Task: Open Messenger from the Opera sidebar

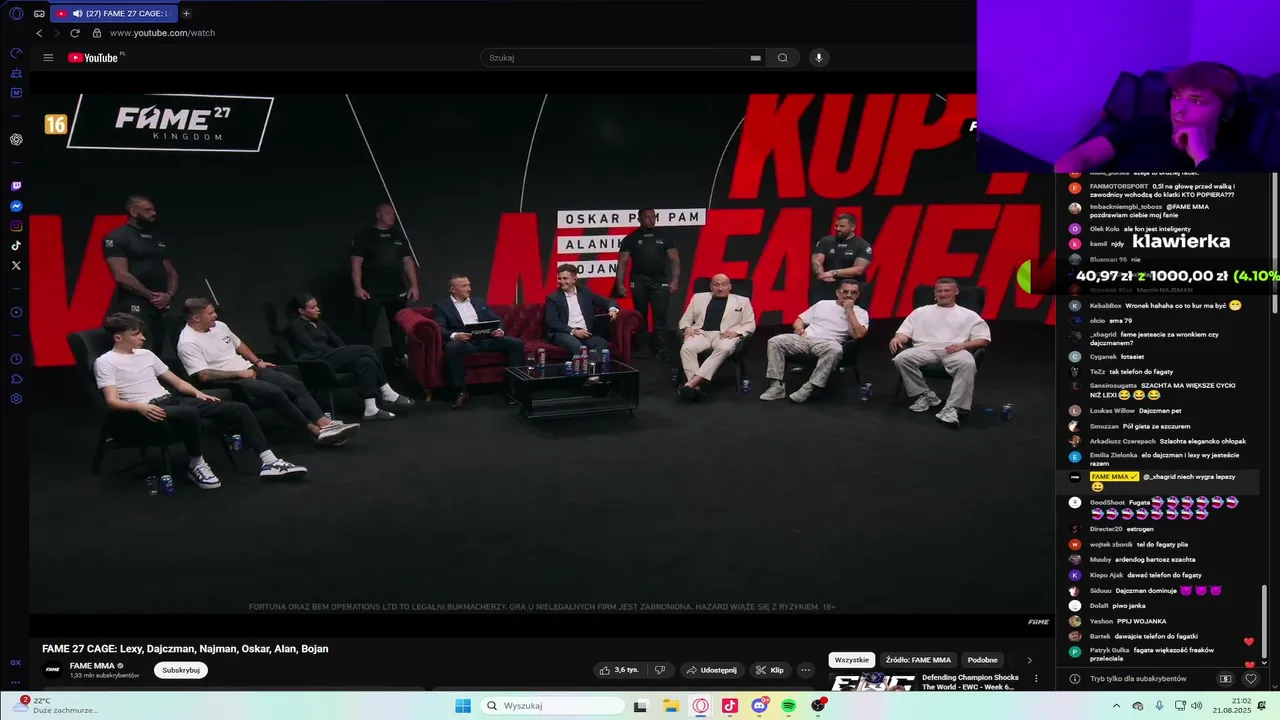Action: [16, 206]
